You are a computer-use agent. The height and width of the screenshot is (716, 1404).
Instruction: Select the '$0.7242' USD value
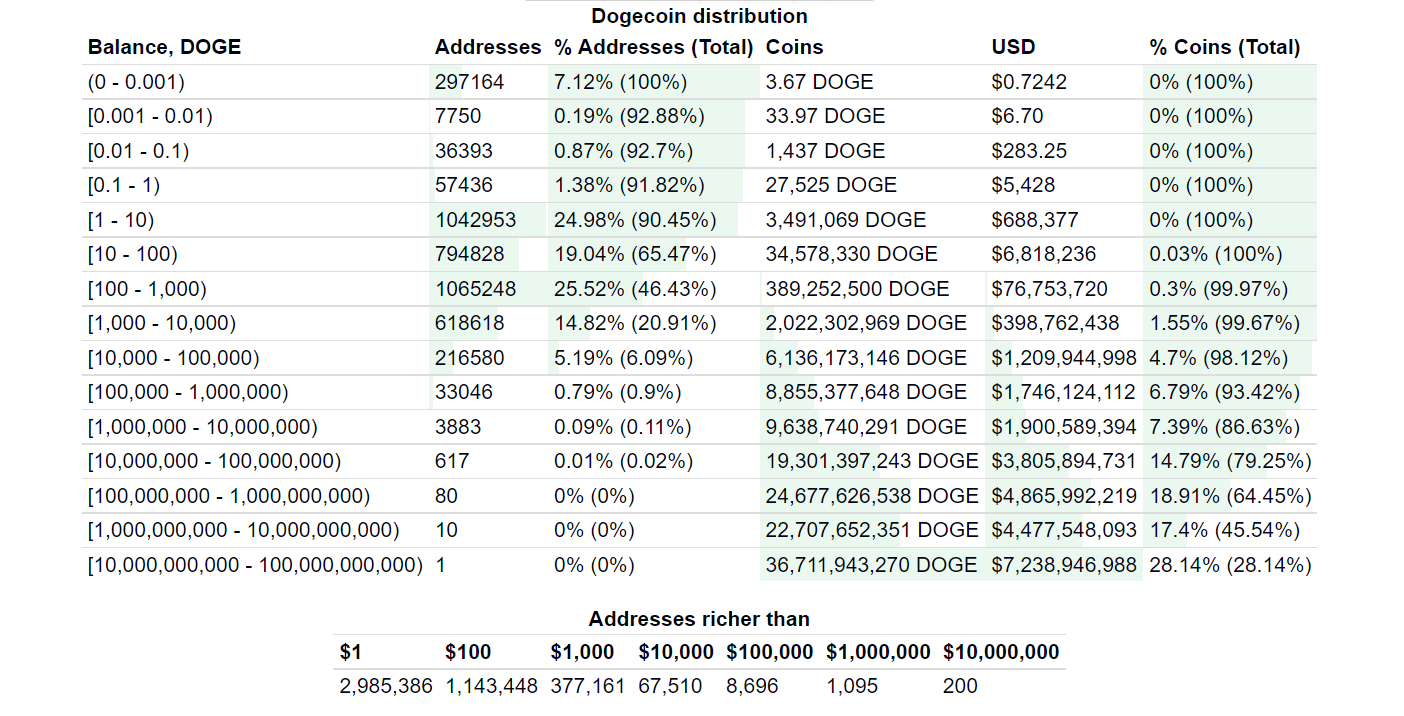(x=1029, y=82)
